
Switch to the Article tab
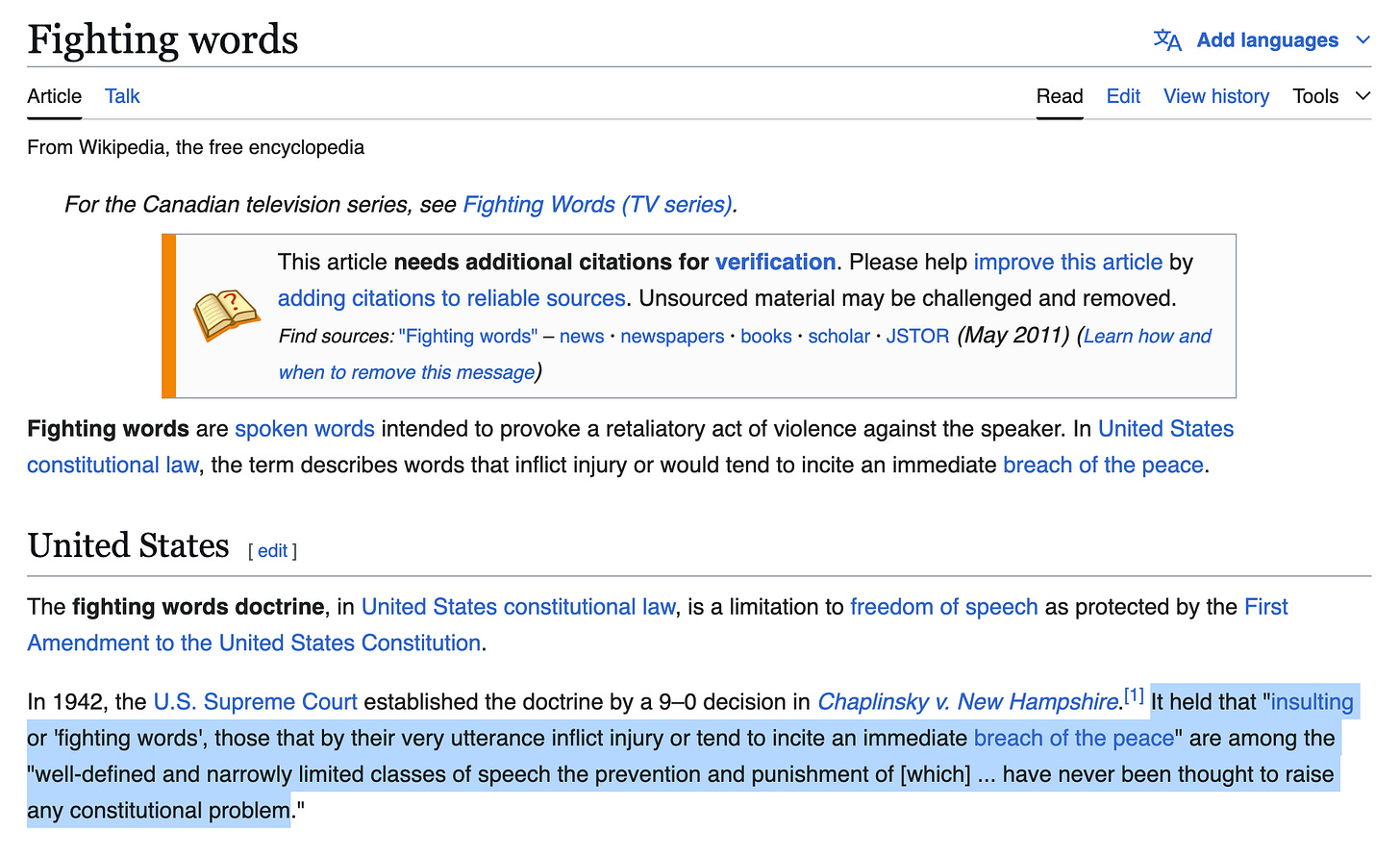coord(54,96)
